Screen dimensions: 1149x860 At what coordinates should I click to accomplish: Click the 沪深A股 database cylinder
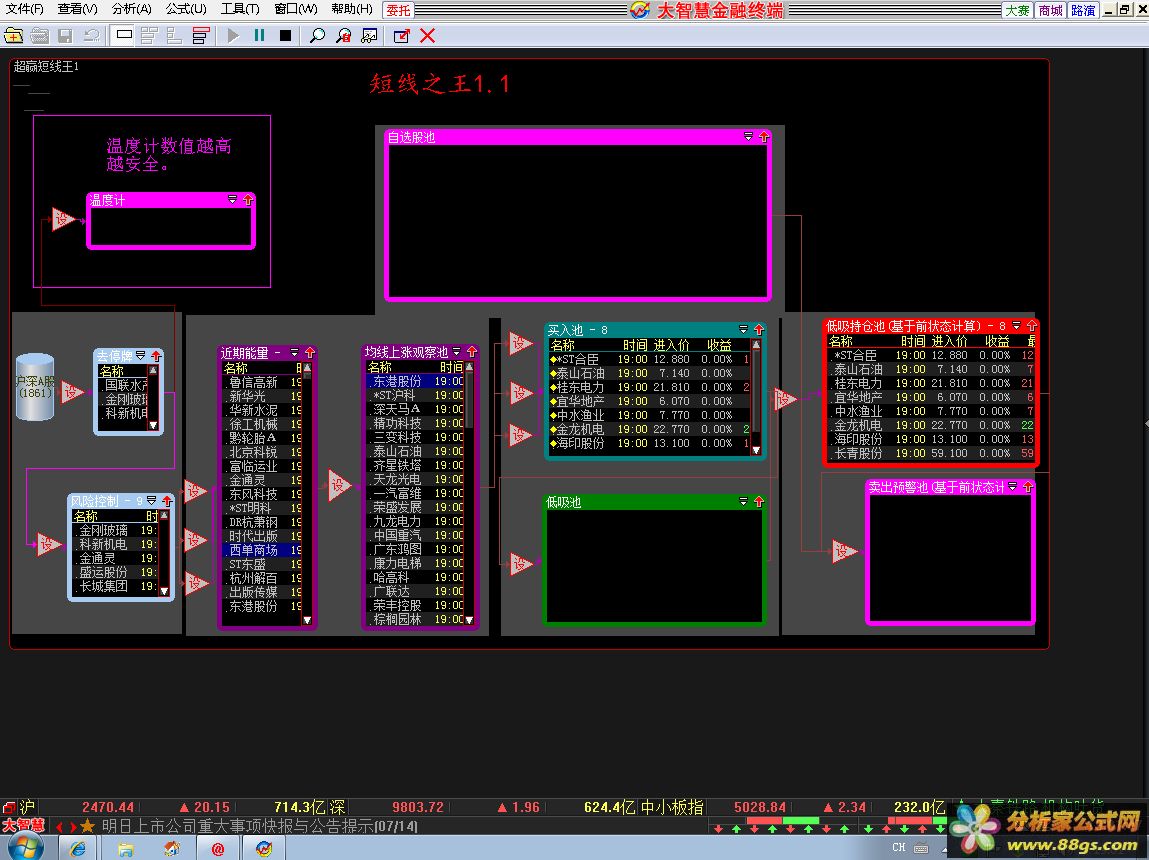click(x=35, y=387)
